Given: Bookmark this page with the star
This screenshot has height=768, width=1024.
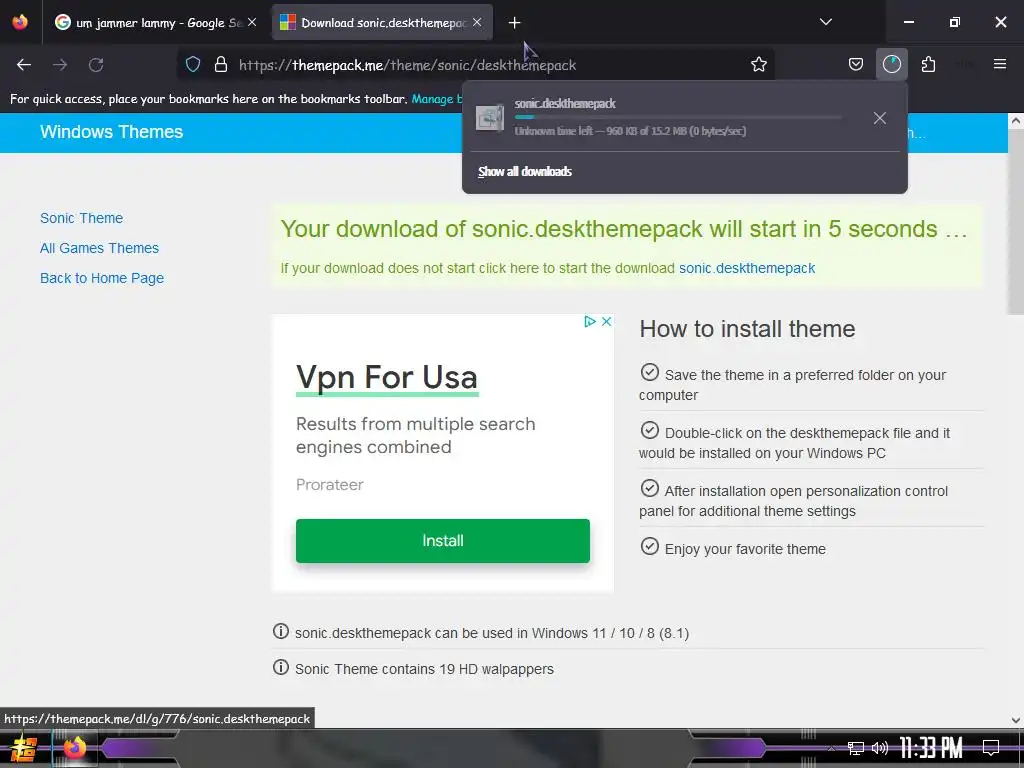Looking at the screenshot, I should (x=758, y=65).
